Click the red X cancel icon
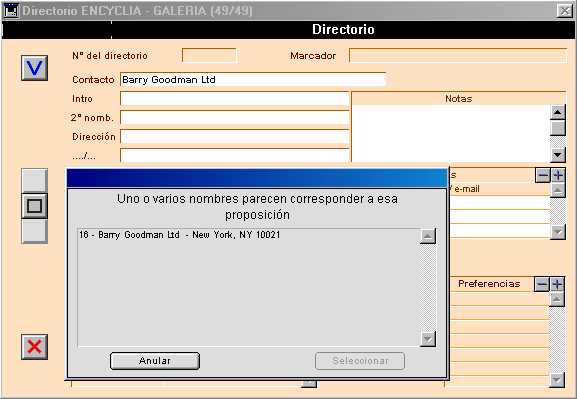The height and width of the screenshot is (399, 577). click(34, 347)
